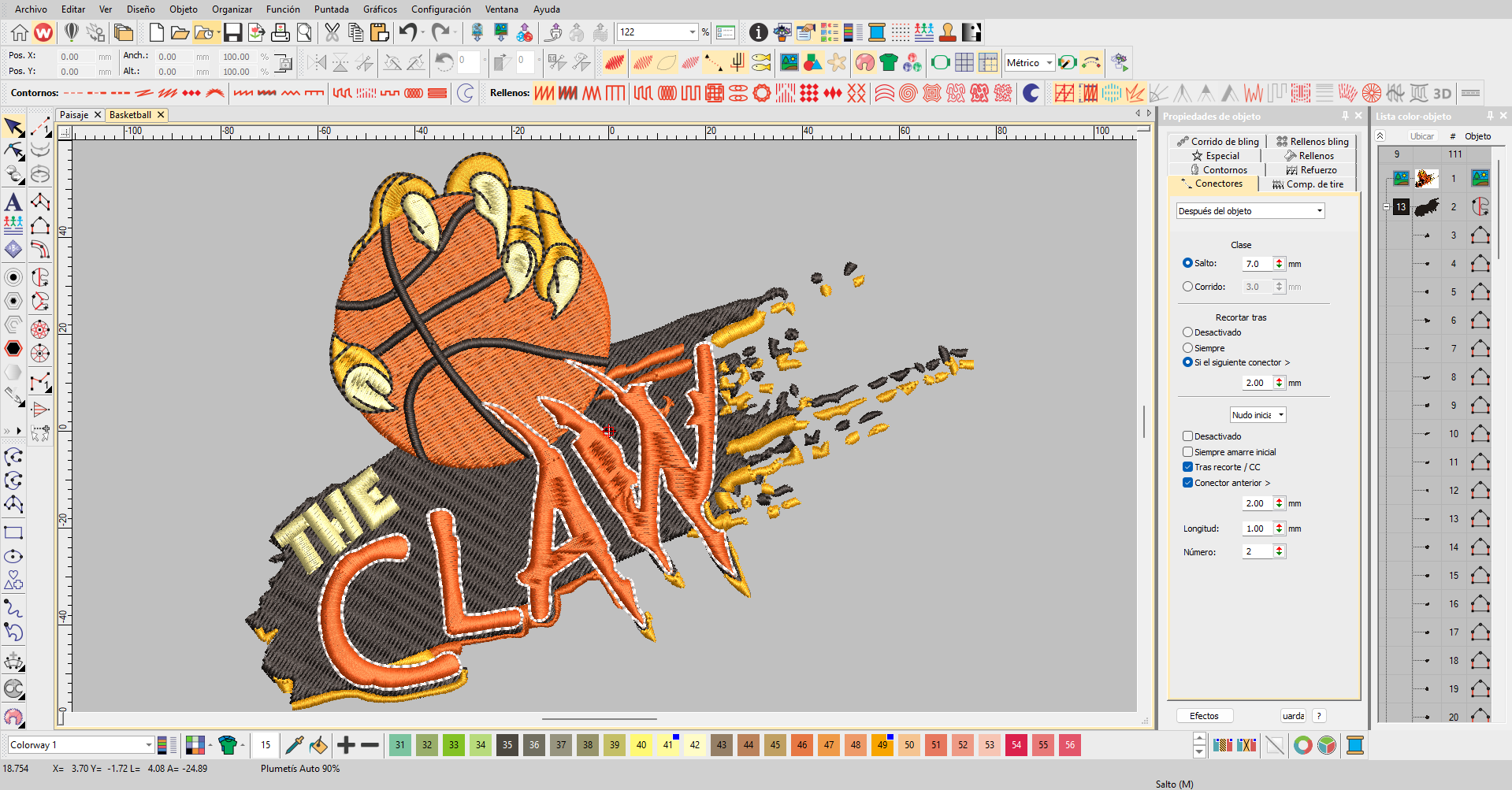Viewport: 1512px width, 790px height.
Task: Click the green T-shirt product visualizer icon
Action: click(888, 61)
